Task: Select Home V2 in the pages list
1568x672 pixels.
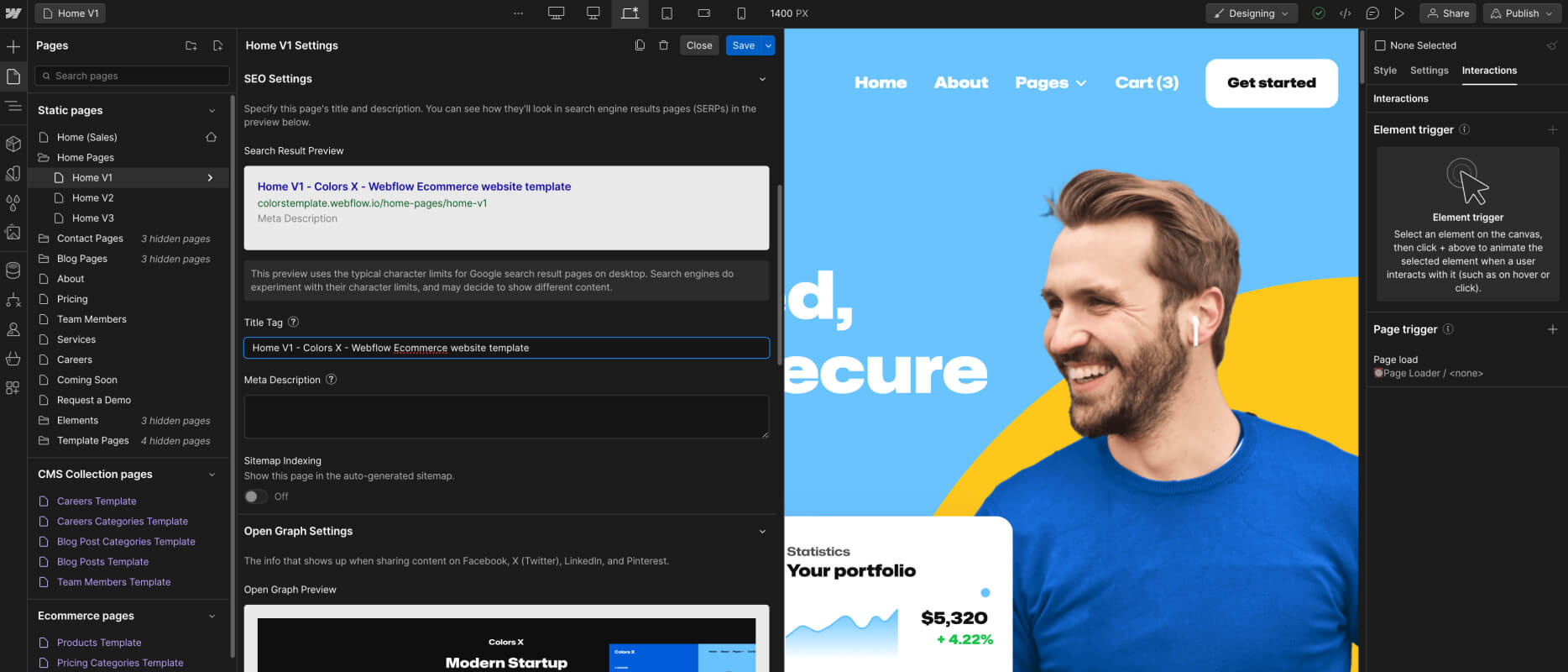Action: coord(92,197)
